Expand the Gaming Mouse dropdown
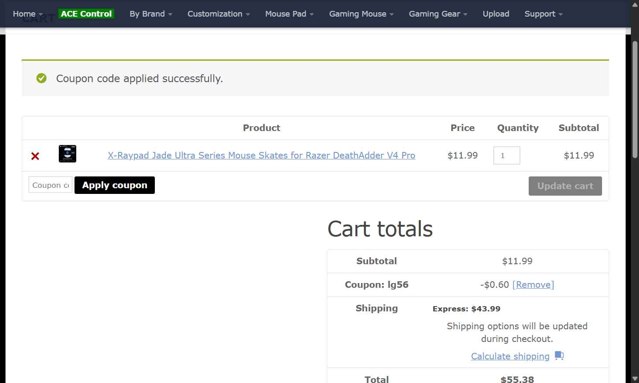This screenshot has height=383, width=639. click(x=361, y=14)
